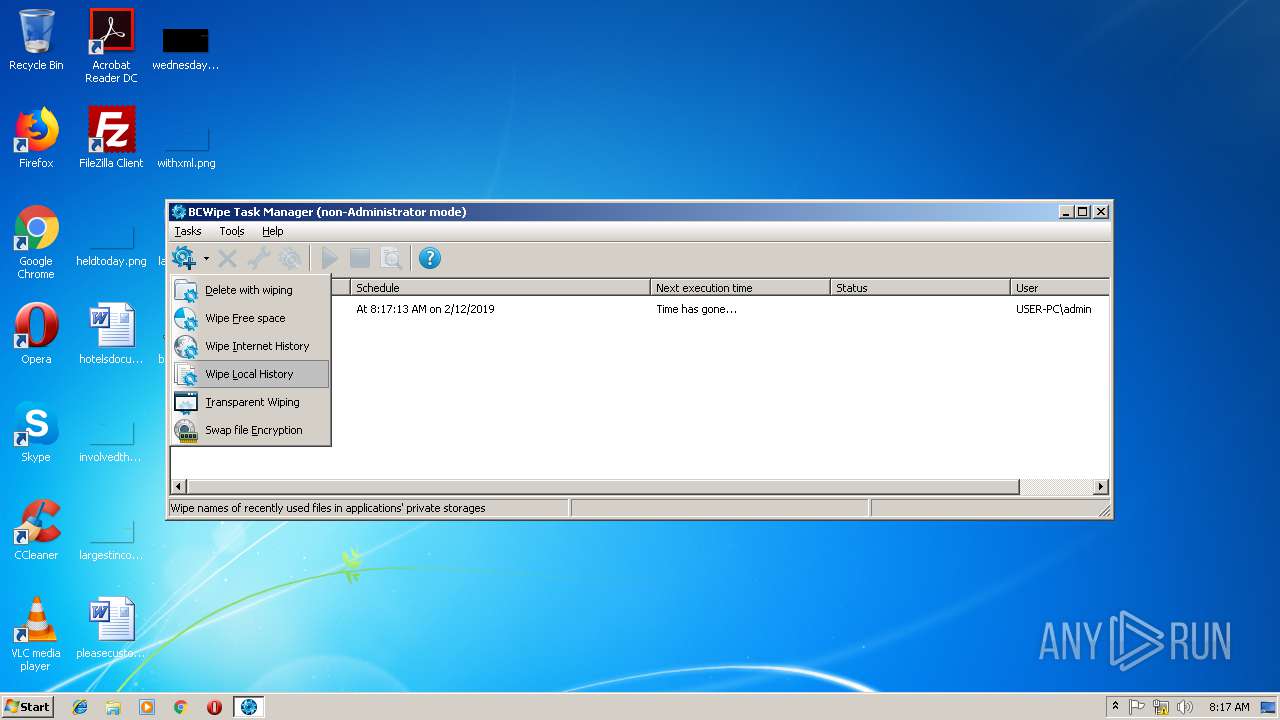Image resolution: width=1280 pixels, height=720 pixels.
Task: Click the network tray icon
Action: point(1161,707)
